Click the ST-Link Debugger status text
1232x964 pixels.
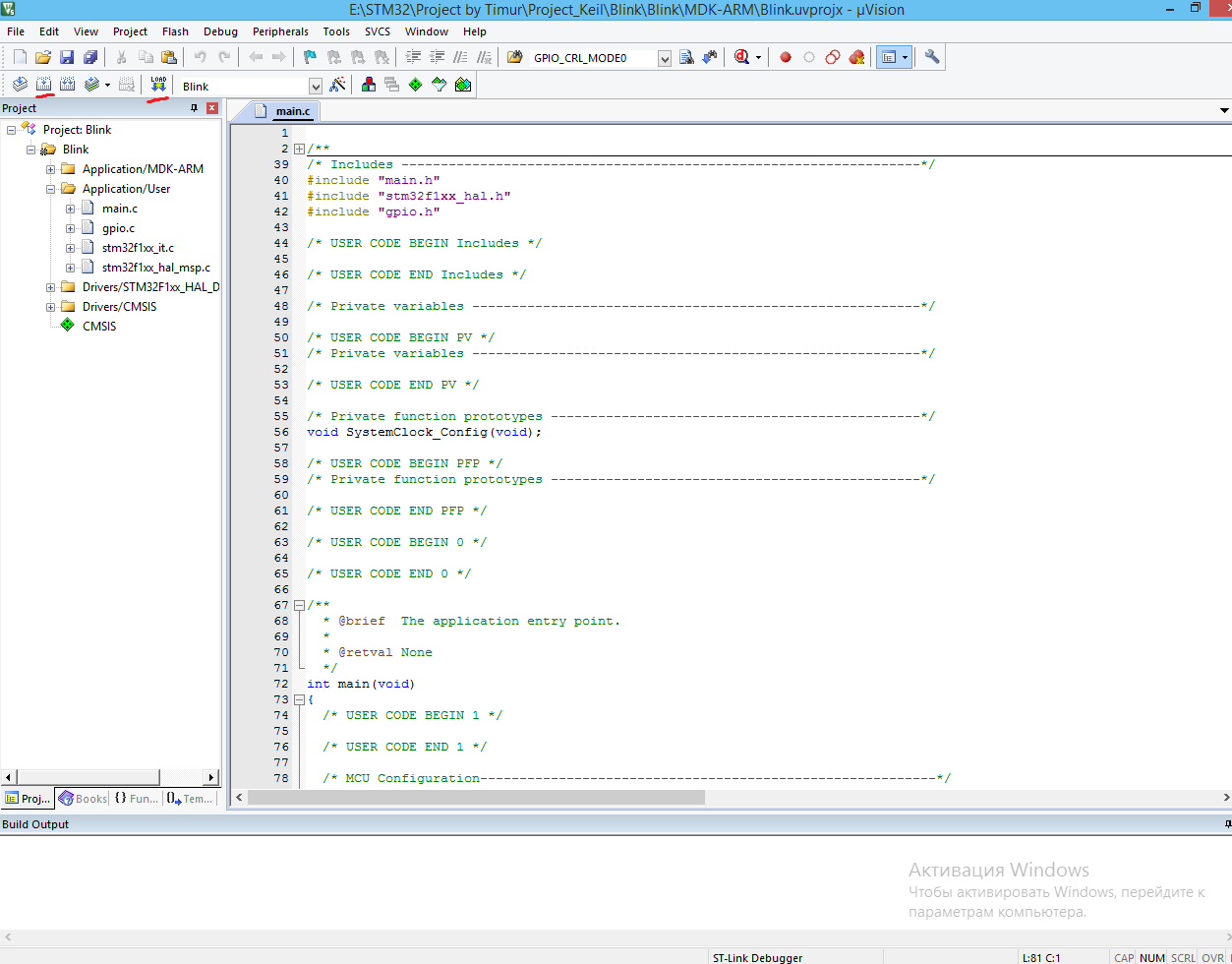pyautogui.click(x=757, y=957)
